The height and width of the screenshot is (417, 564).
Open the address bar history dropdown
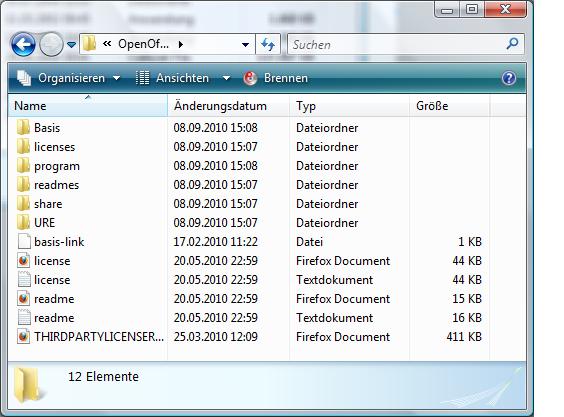click(x=245, y=45)
